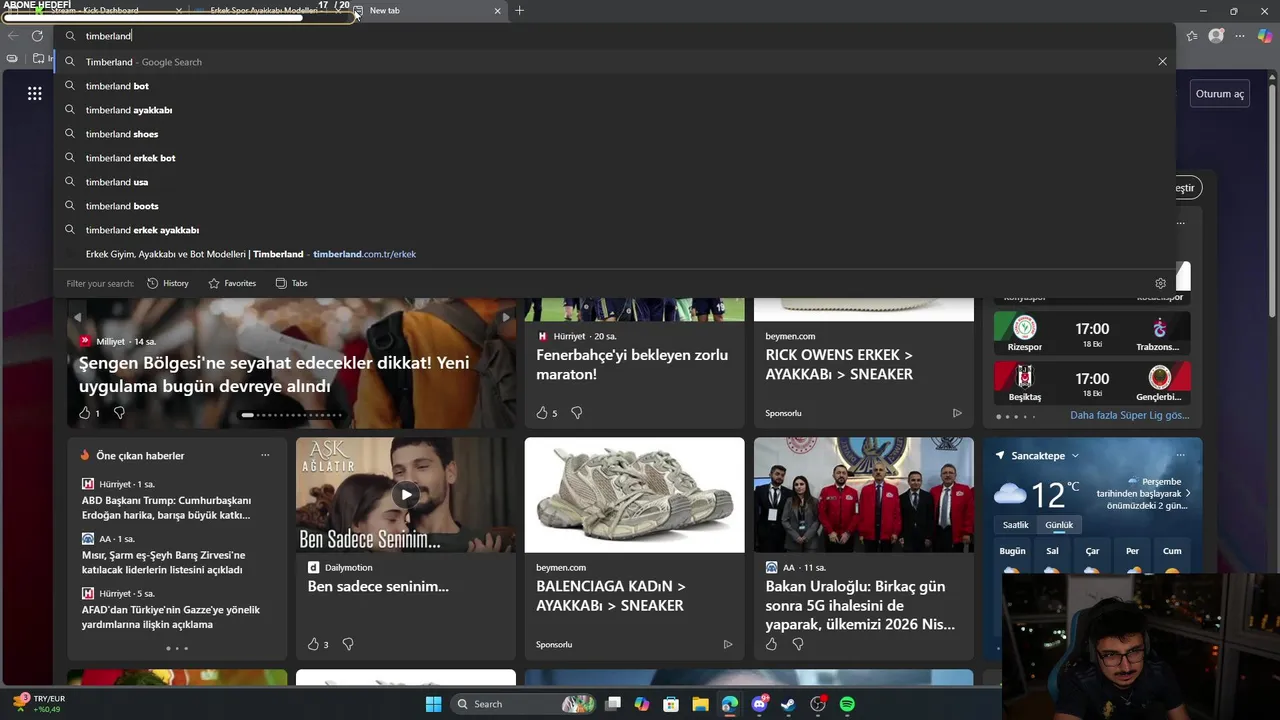Image resolution: width=1280 pixels, height=720 pixels.
Task: Select 'timberland usa' suggestion
Action: tap(614, 182)
